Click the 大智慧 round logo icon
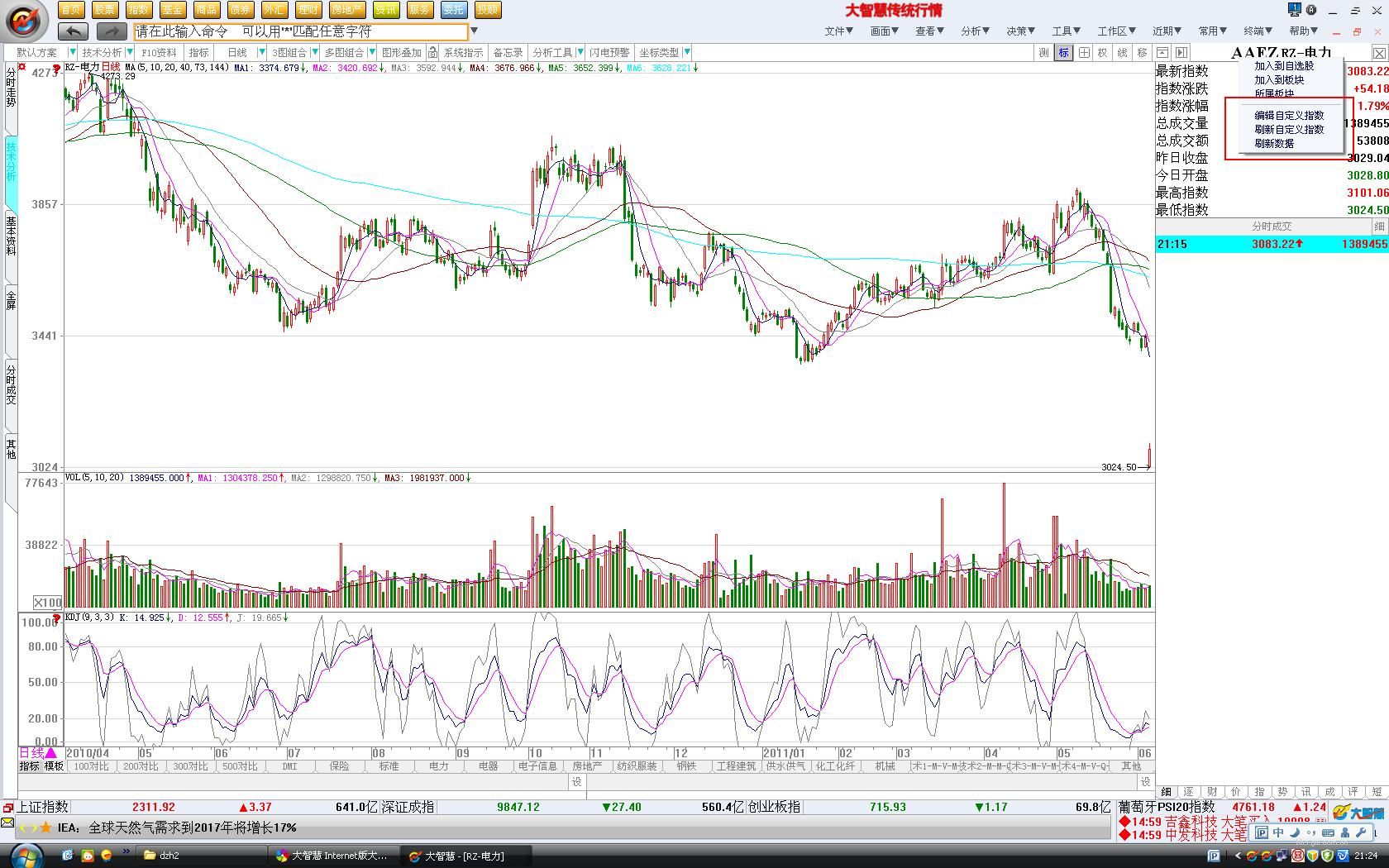This screenshot has height=868, width=1389. point(26,21)
